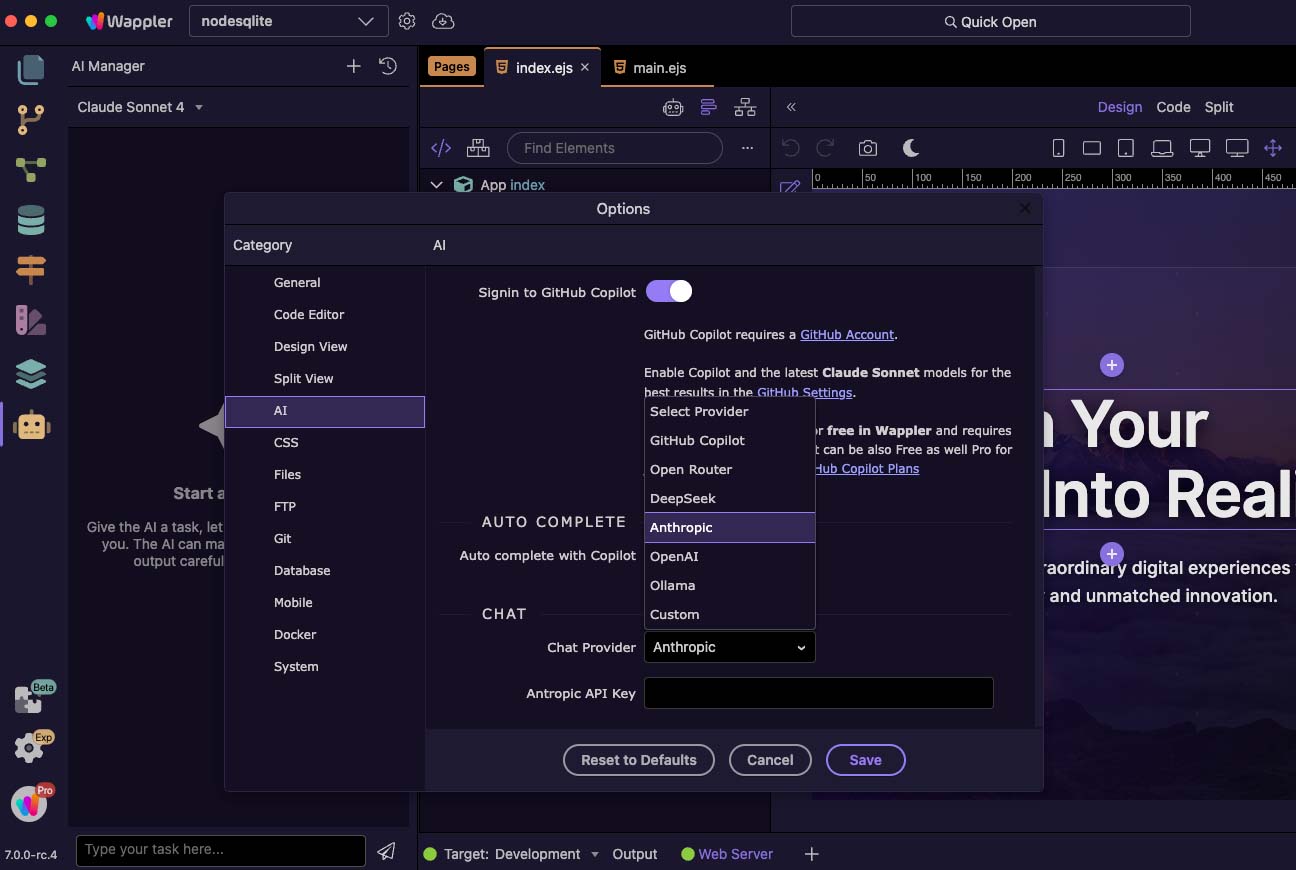Open the Routing signpost sidebar icon
This screenshot has height=870, width=1296.
(31, 270)
